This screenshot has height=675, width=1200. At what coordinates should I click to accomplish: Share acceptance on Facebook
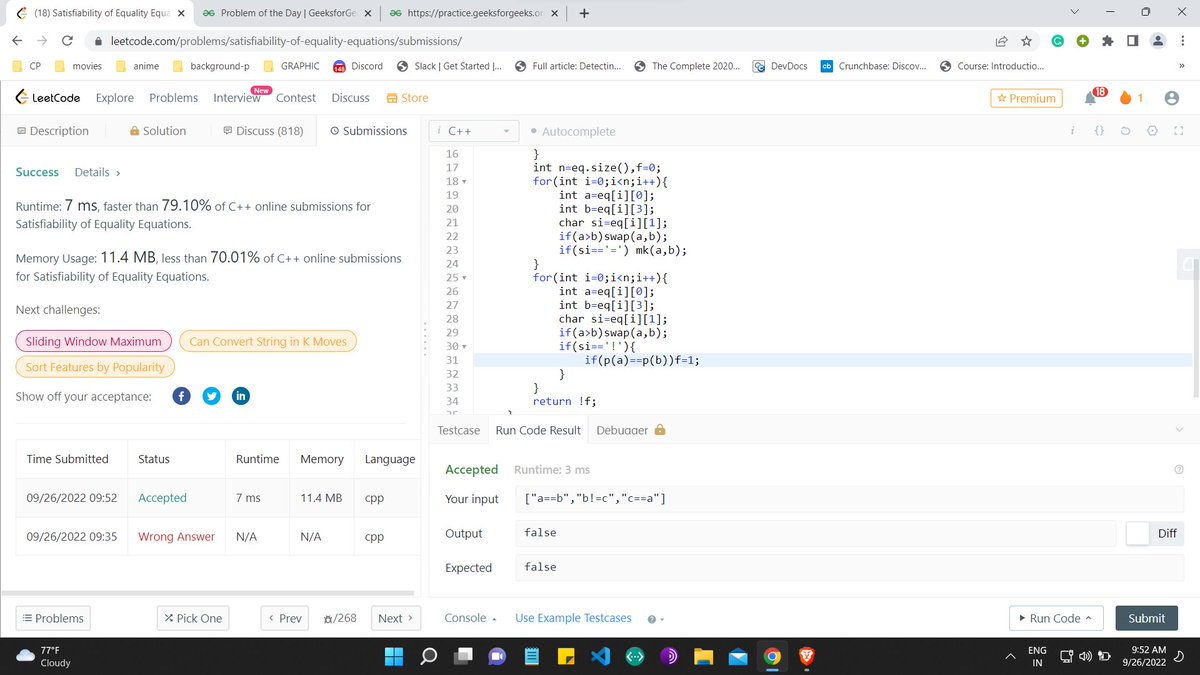(x=182, y=396)
